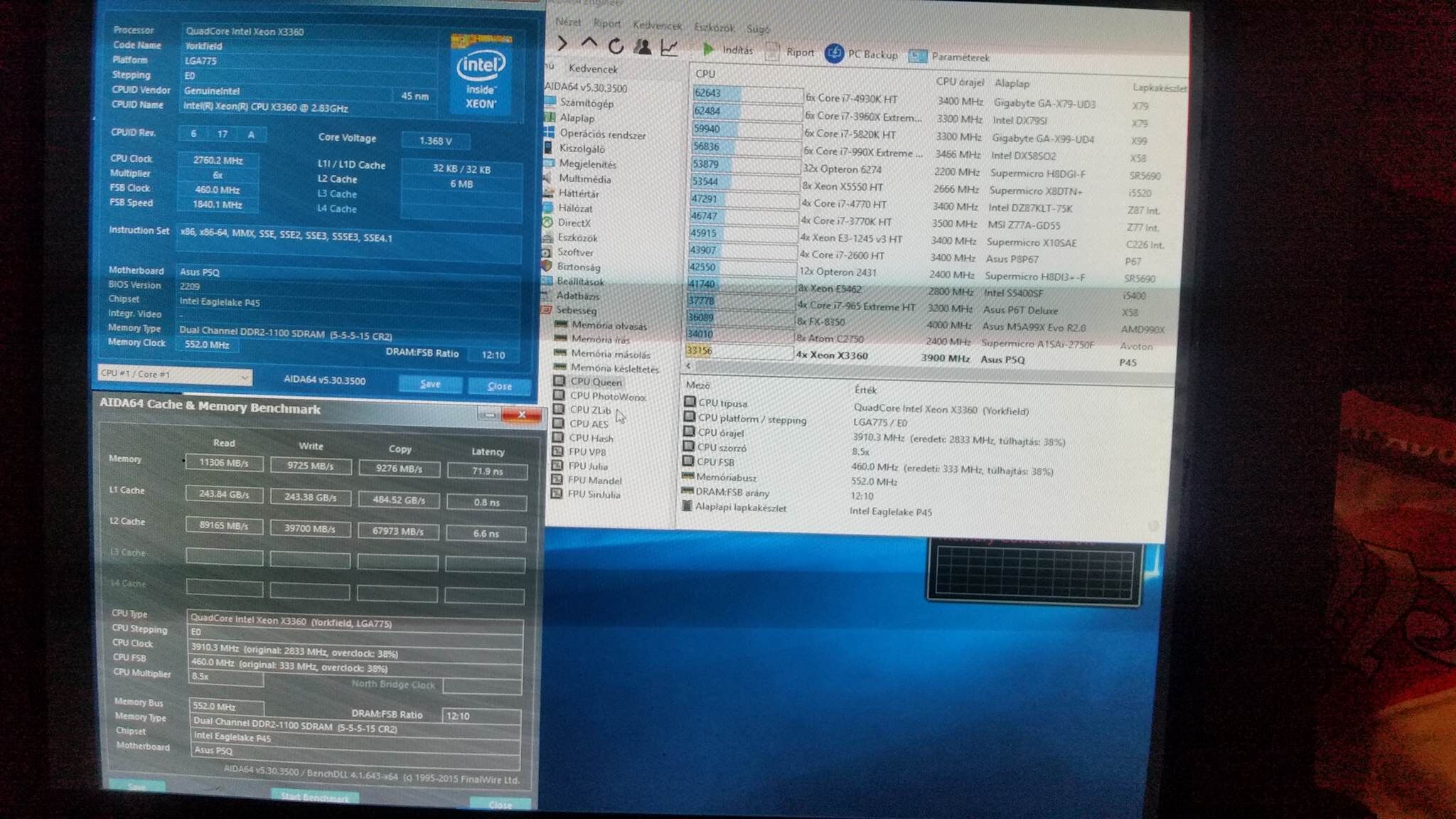Click the forward navigation arrow in AIDA64 toolbar
This screenshot has height=819, width=1456.
pos(562,44)
